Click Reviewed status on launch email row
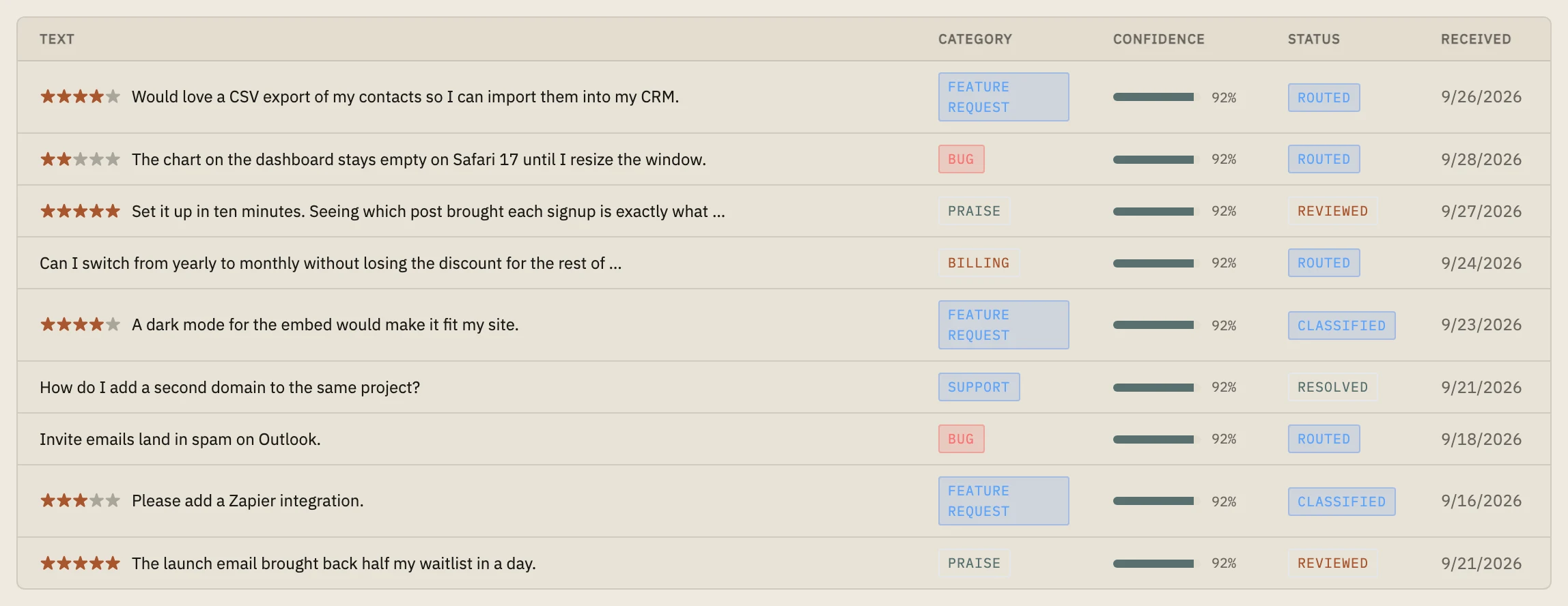Viewport: 1568px width, 606px height. pyautogui.click(x=1332, y=563)
